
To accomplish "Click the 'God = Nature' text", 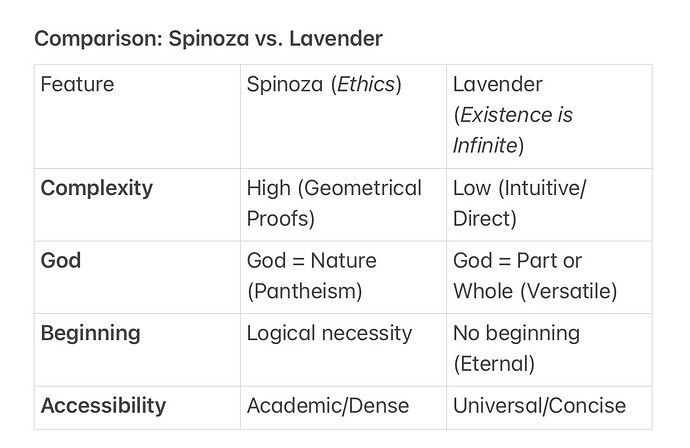I will tap(311, 261).
